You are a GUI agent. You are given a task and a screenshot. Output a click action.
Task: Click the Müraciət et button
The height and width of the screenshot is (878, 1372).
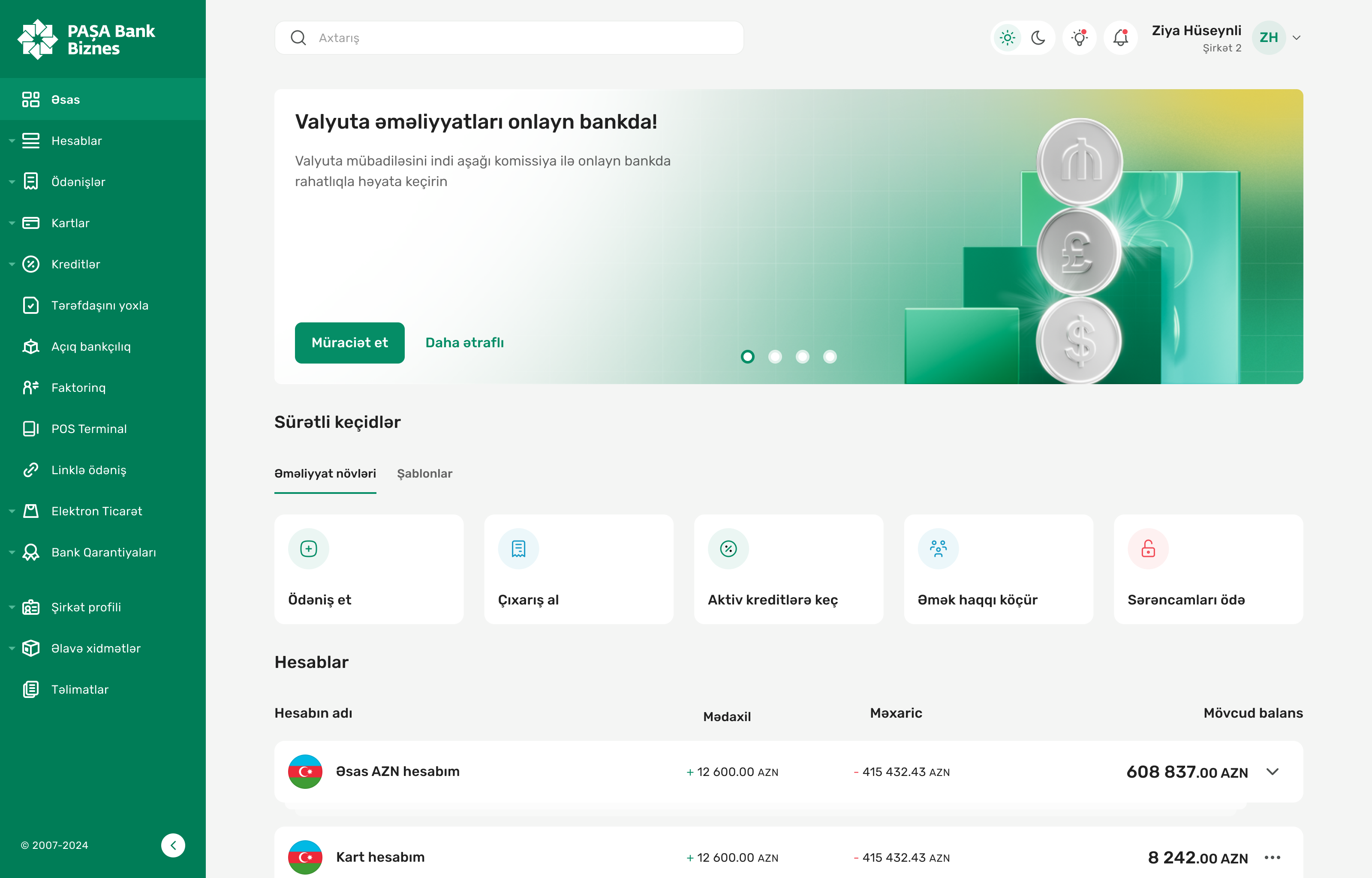[x=349, y=343]
